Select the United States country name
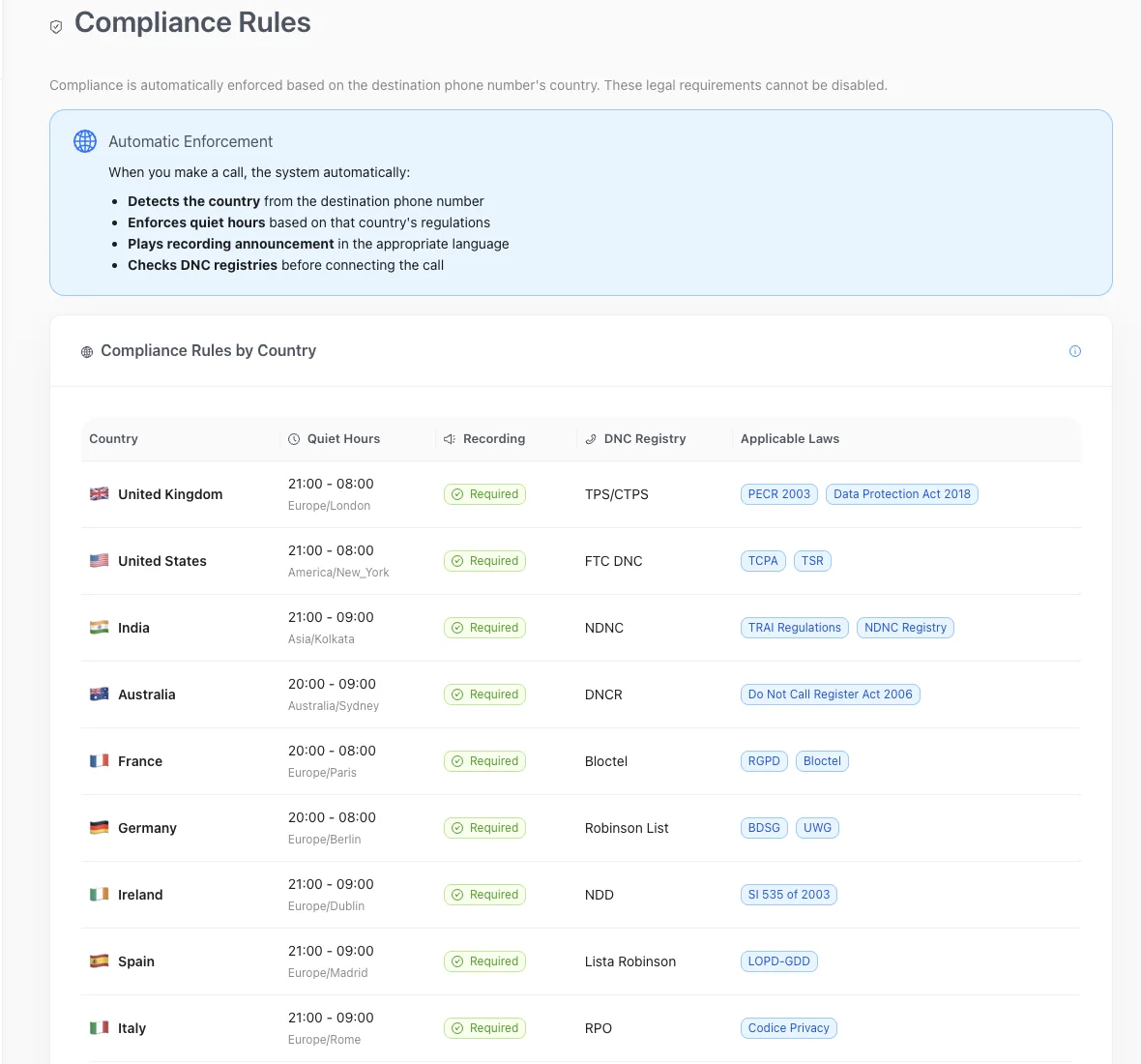The height and width of the screenshot is (1064, 1141). [x=162, y=561]
